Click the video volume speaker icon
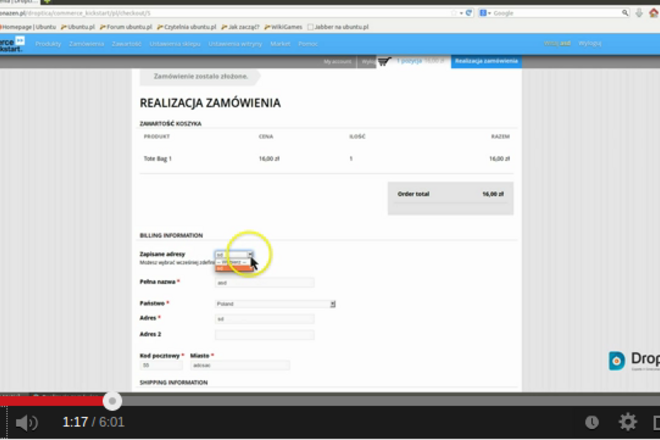 click(x=26, y=422)
